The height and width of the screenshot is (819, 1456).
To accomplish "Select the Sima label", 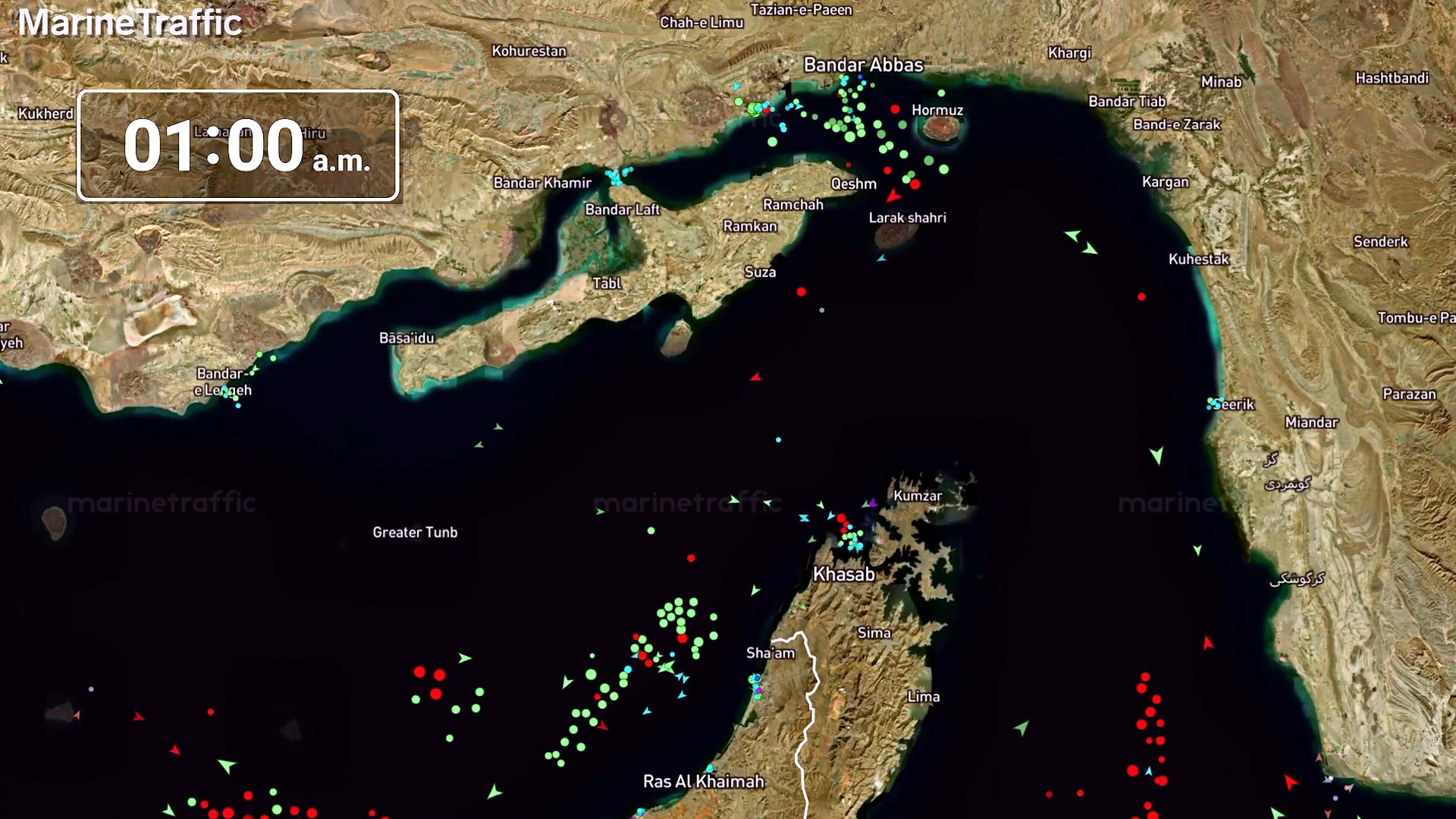I will [x=874, y=633].
